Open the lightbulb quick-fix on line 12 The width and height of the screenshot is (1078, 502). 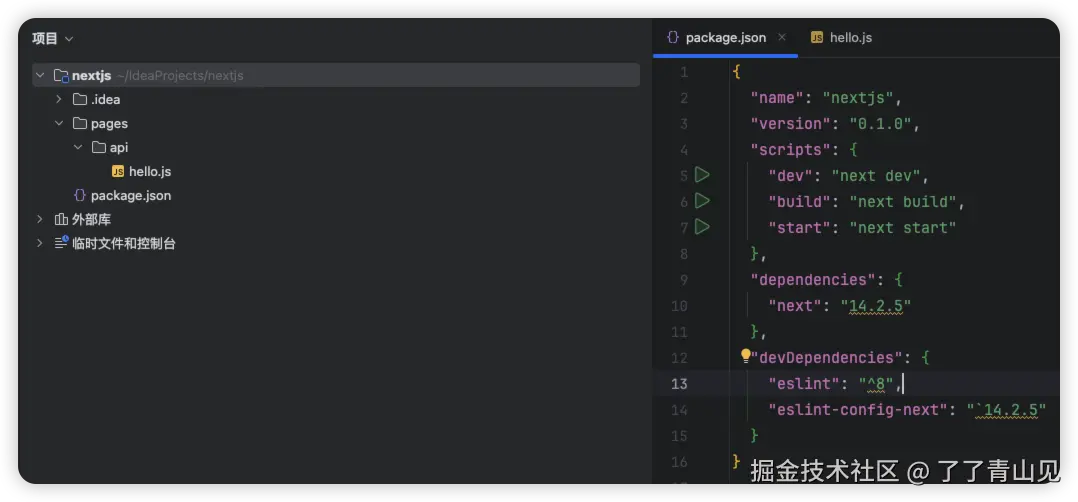point(745,356)
